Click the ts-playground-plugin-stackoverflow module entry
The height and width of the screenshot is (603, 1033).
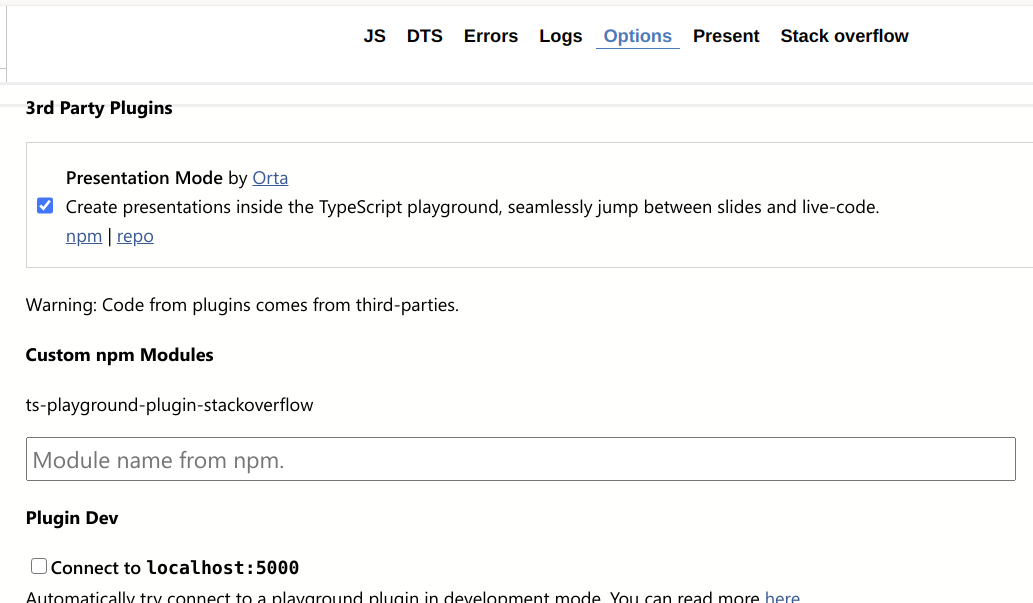pos(169,405)
